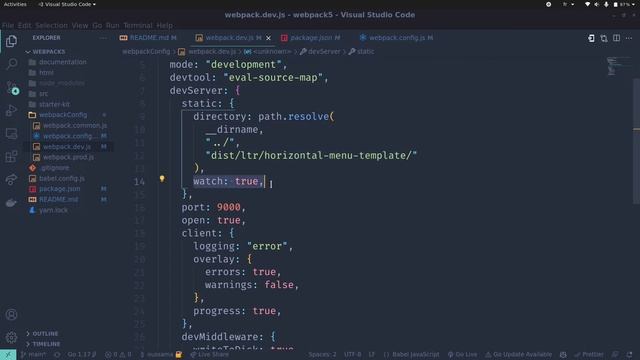Open the Extensions view
This screenshot has height=360, width=640.
(11, 156)
